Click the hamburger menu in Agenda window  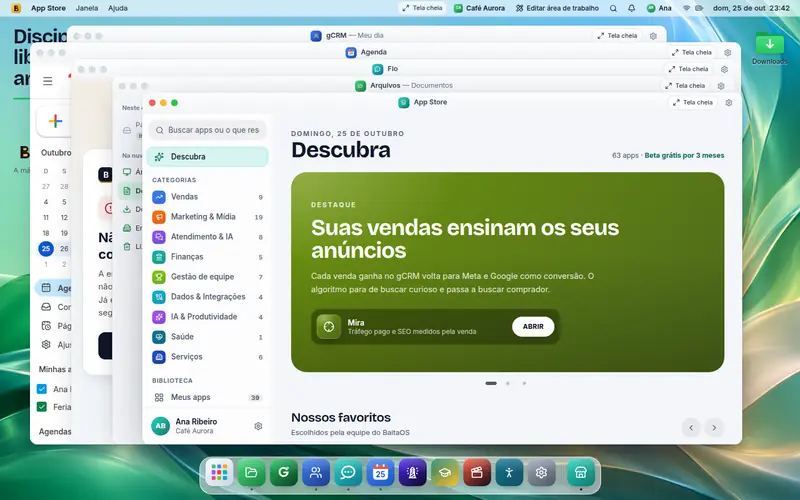[x=47, y=81]
